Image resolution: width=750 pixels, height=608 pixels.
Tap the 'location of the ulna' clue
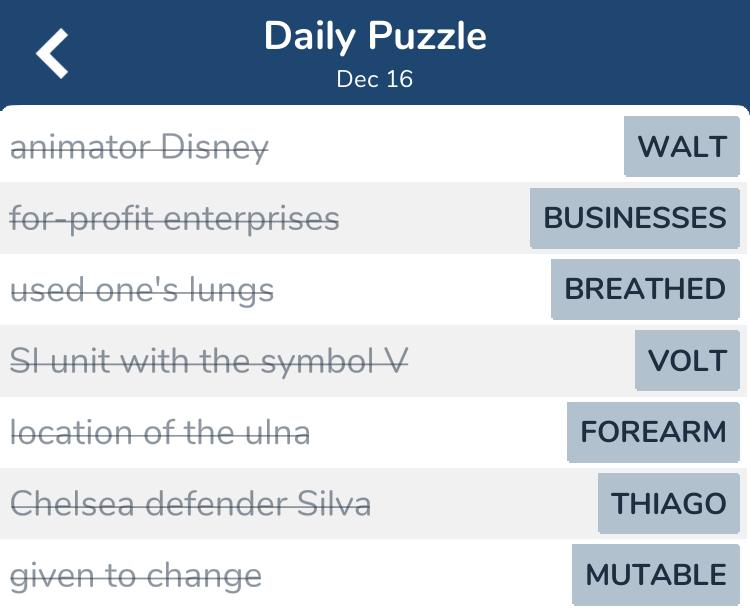[x=160, y=433]
